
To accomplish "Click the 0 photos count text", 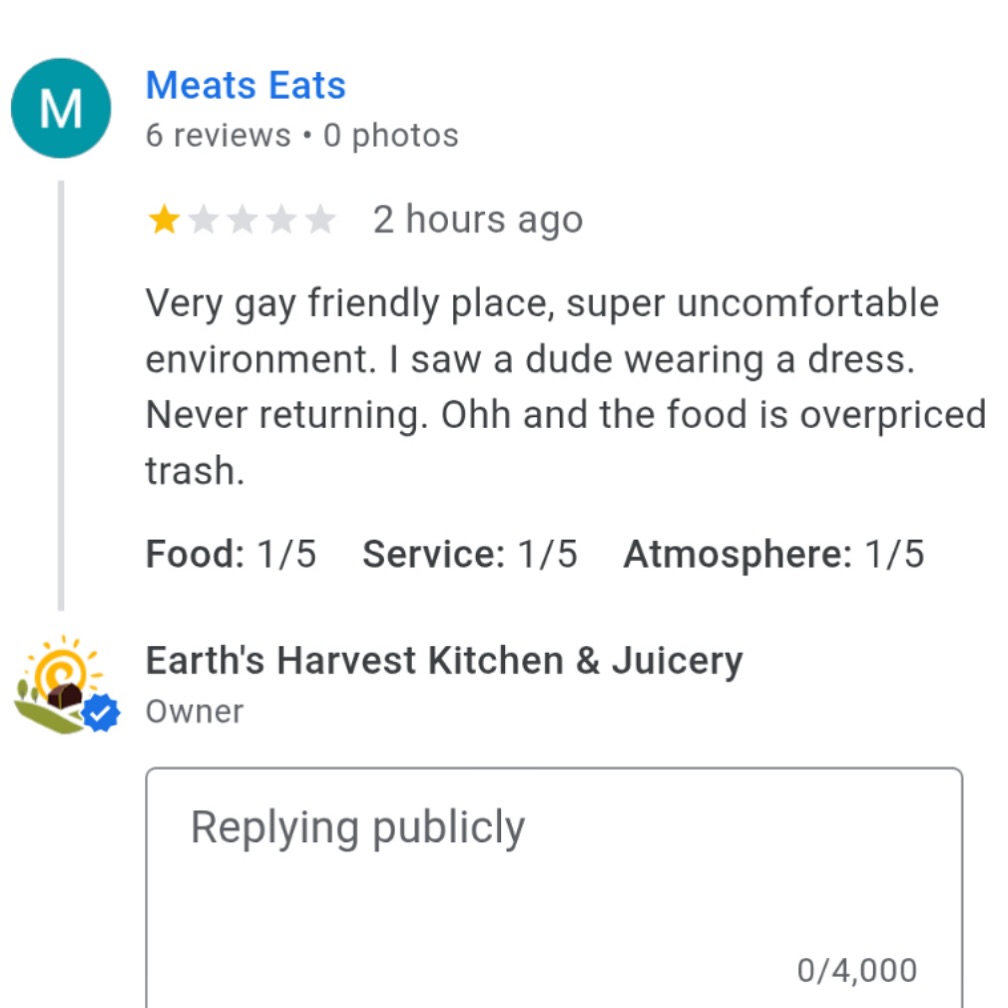I will click(391, 135).
